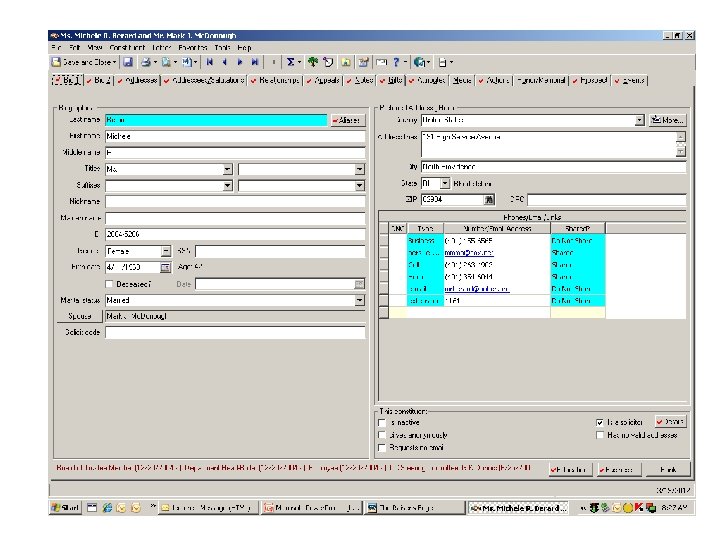Switch to the Relationships tab
Image resolution: width=720 pixels, height=540 pixels.
coord(275,80)
